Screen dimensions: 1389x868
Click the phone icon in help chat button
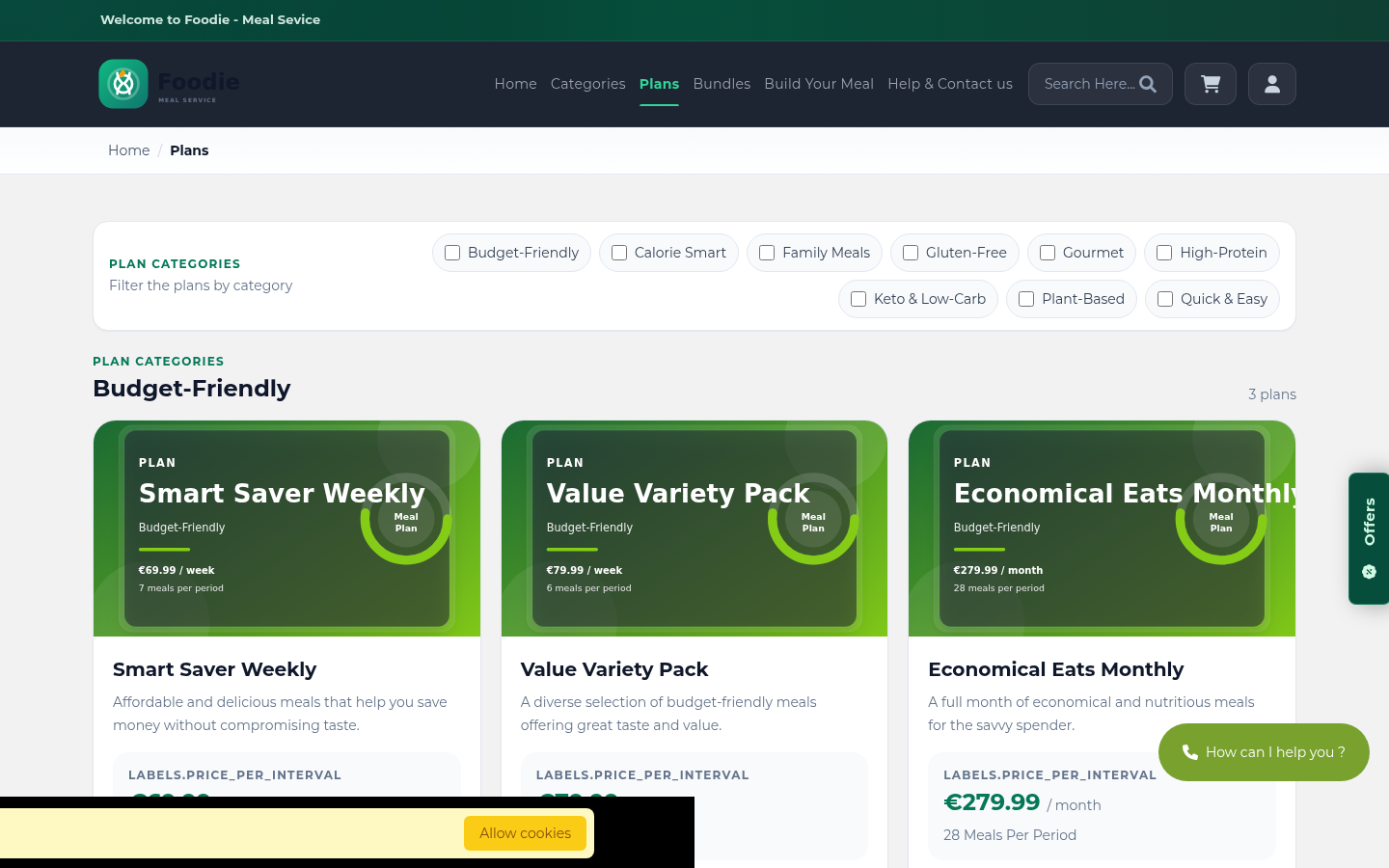point(1190,752)
